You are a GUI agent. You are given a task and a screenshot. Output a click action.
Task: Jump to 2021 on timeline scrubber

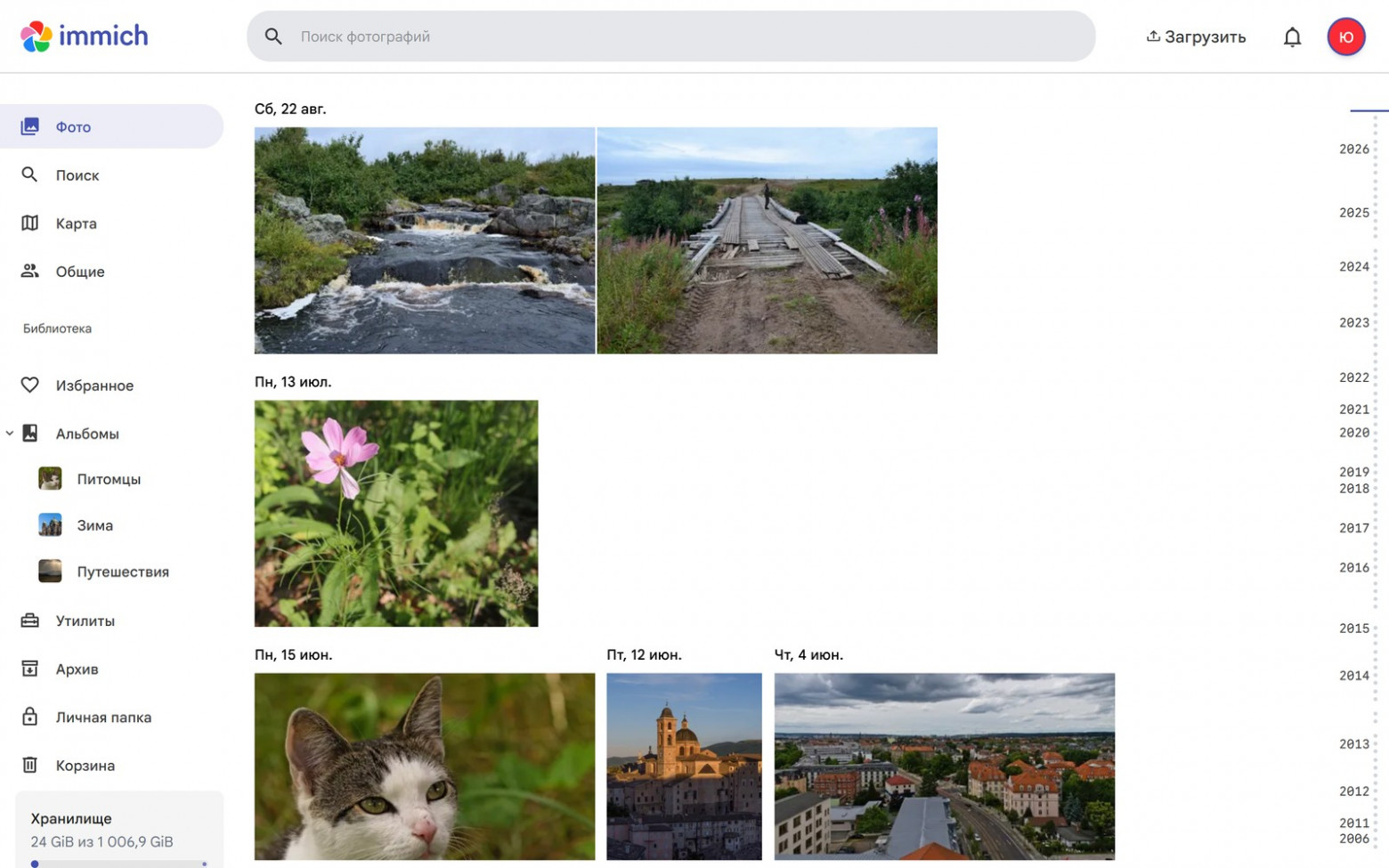(1354, 409)
